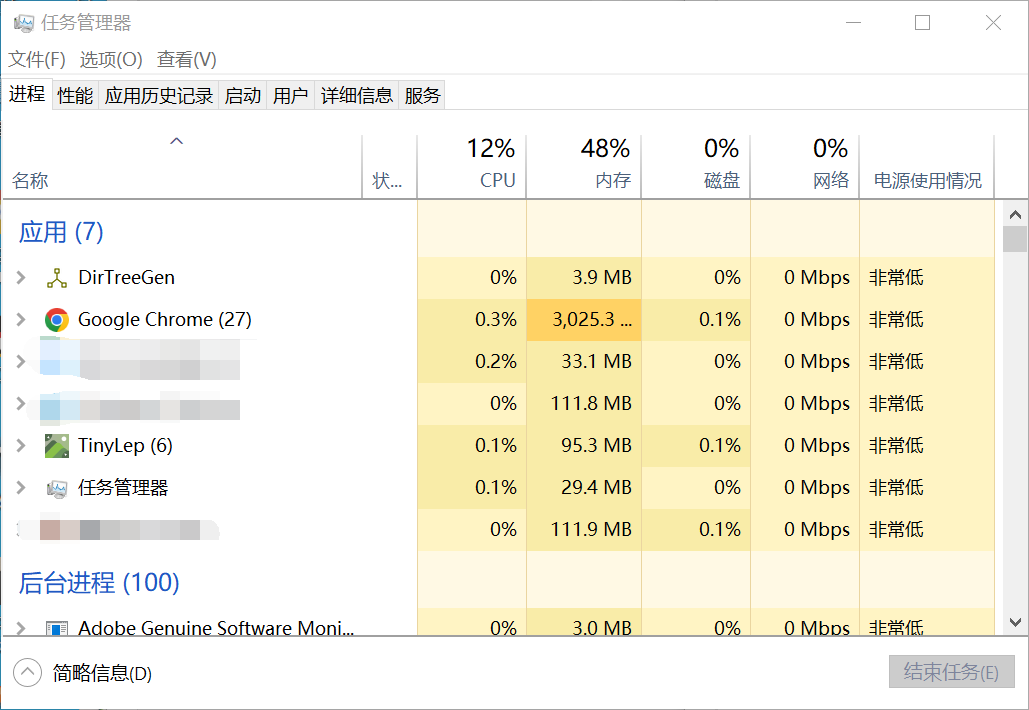Expand Google Chrome (27) process group
This screenshot has height=710, width=1029.
21,320
